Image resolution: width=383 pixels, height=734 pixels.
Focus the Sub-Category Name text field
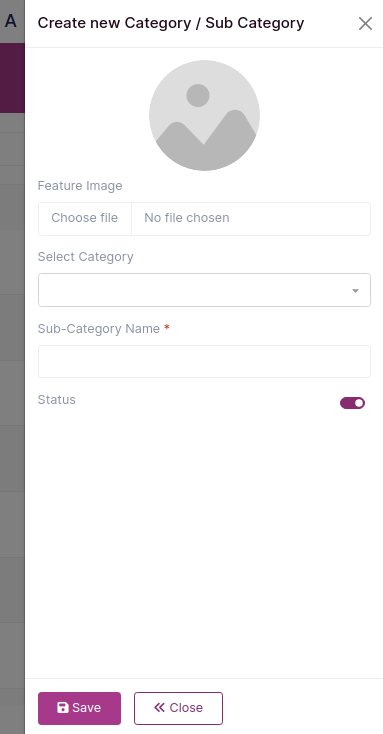[x=204, y=361]
